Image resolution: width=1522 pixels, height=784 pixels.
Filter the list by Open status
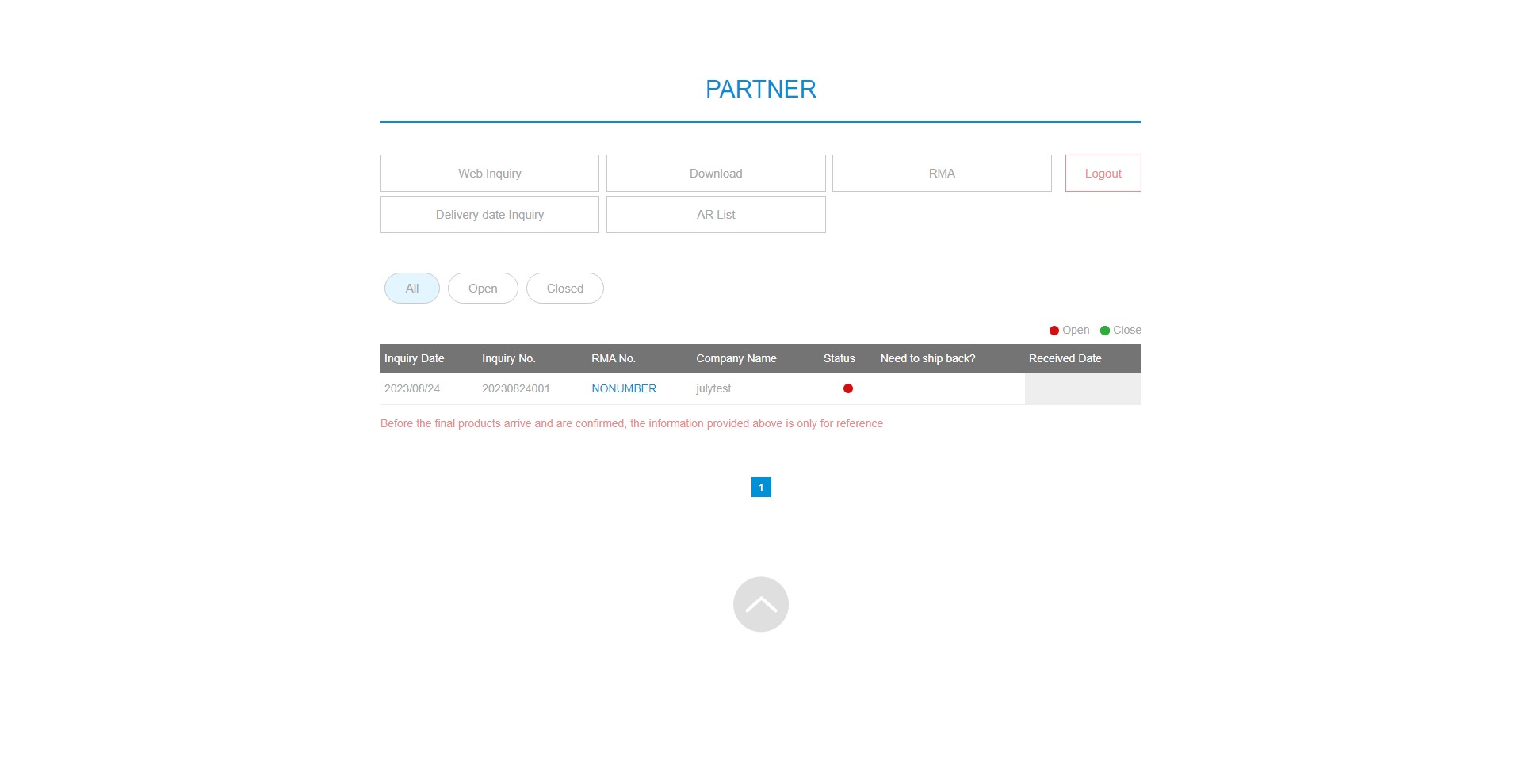tap(482, 289)
